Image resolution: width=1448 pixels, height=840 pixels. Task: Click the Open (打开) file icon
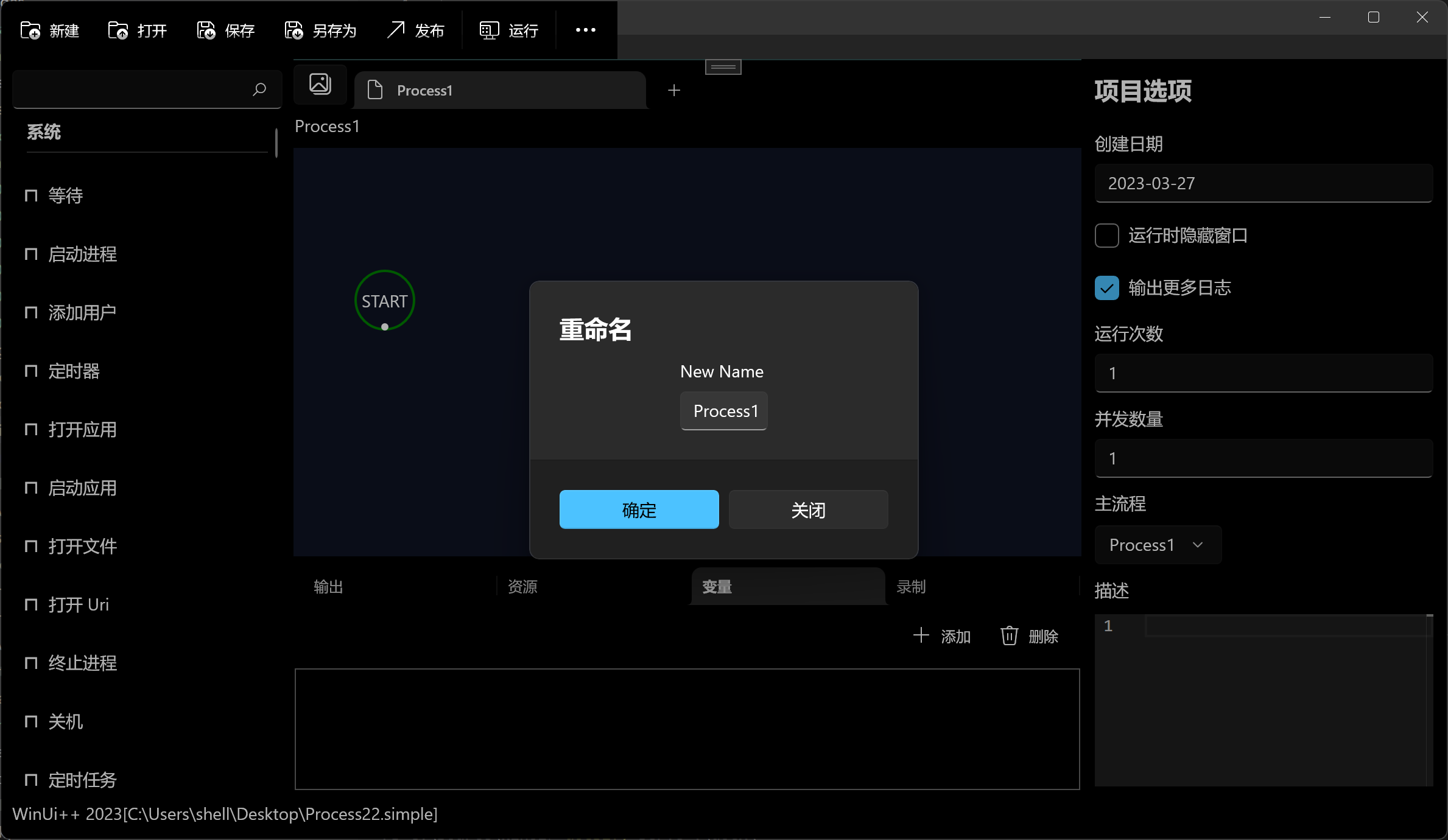click(x=118, y=30)
